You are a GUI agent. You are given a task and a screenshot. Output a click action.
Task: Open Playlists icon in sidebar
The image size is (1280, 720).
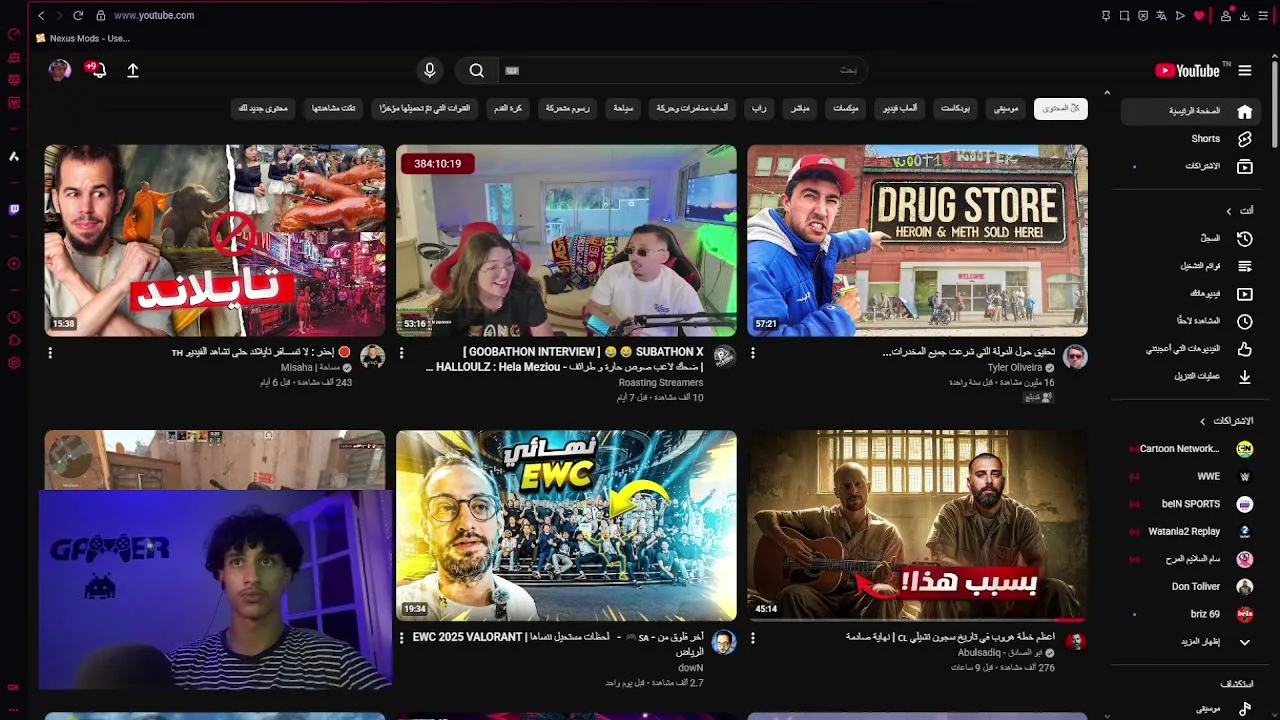(1244, 266)
